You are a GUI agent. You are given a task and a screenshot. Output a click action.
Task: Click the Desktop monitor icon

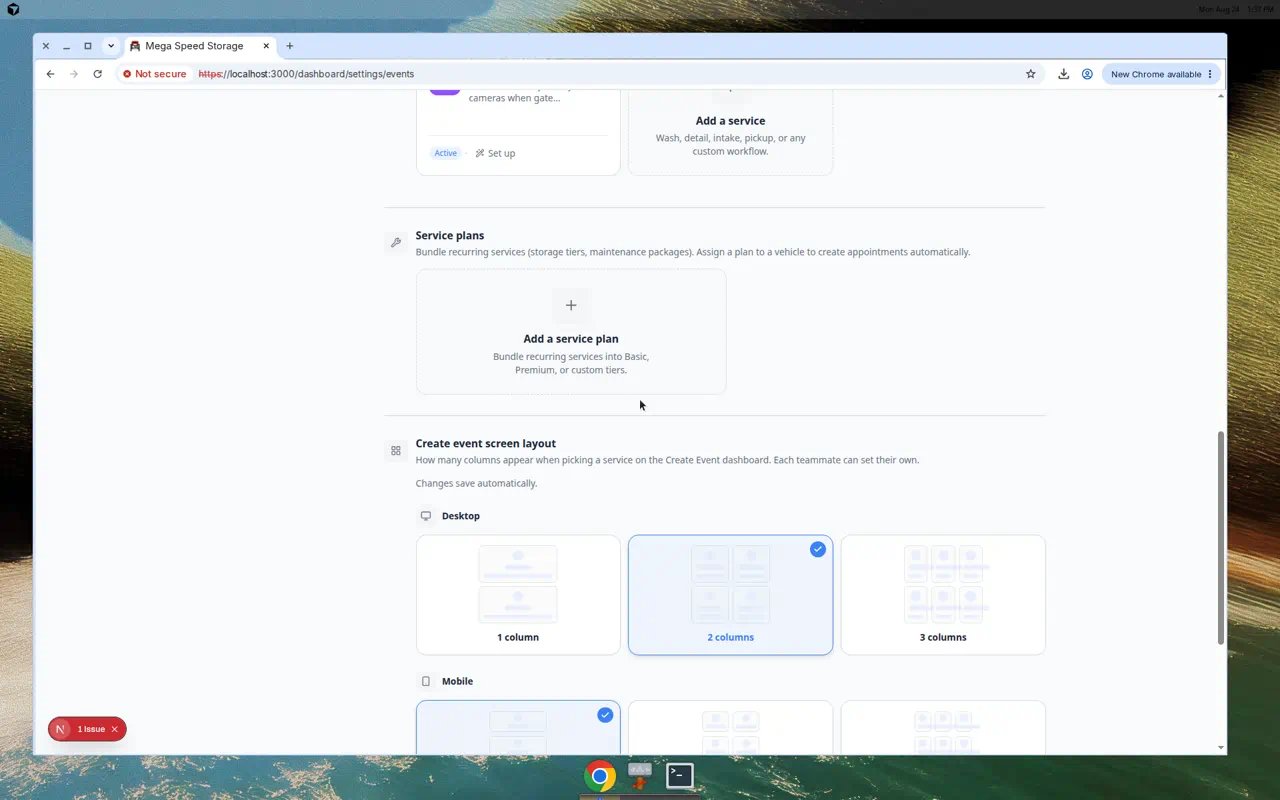click(x=426, y=516)
